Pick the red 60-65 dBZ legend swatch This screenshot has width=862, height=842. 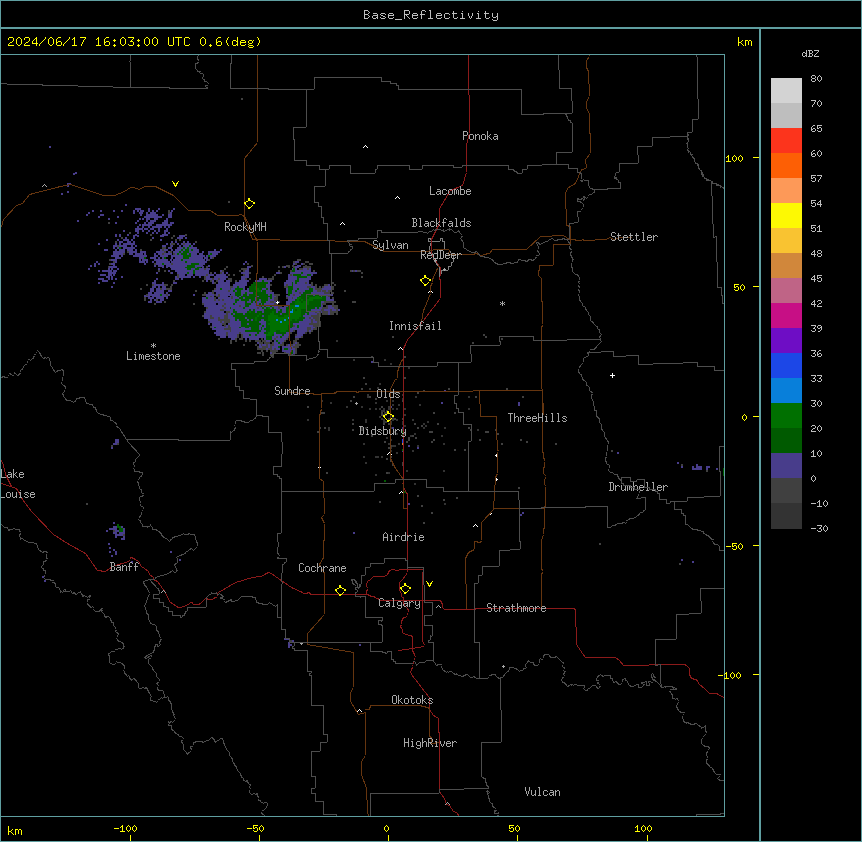tap(786, 141)
